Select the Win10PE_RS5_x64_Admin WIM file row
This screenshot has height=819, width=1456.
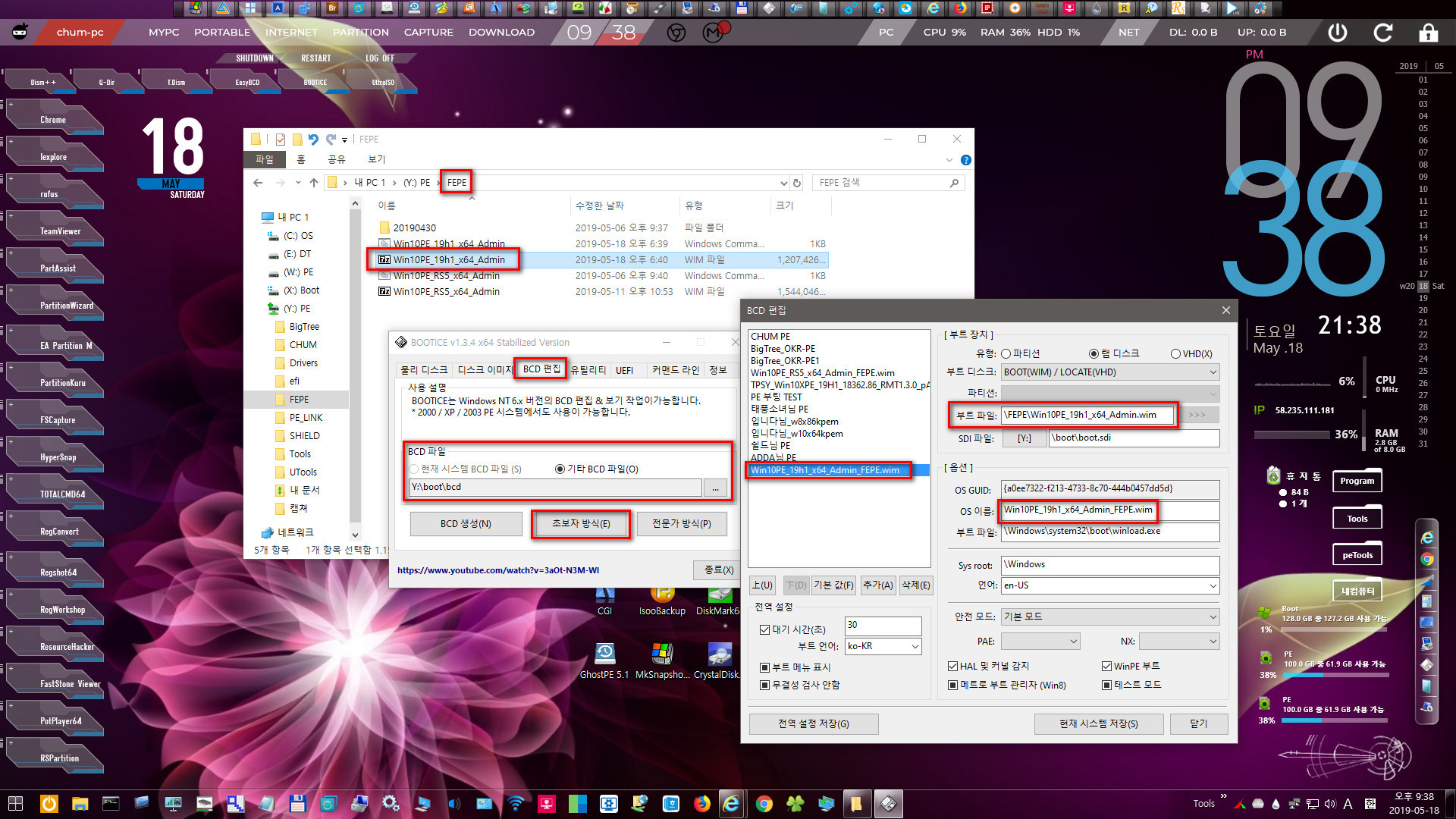click(x=602, y=292)
